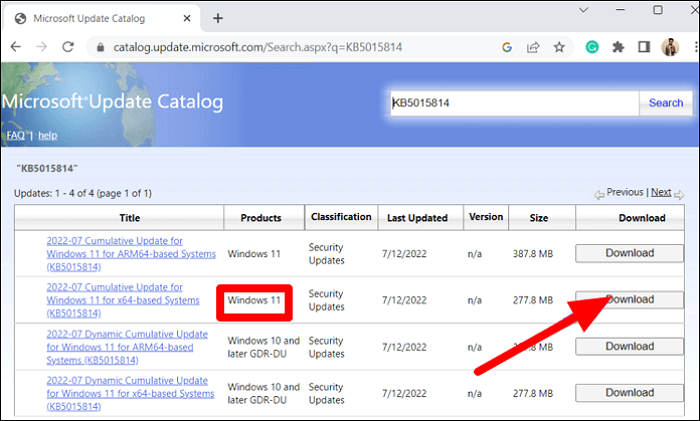Click the browser back arrow
Viewport: 700px width, 421px height.
(17, 47)
